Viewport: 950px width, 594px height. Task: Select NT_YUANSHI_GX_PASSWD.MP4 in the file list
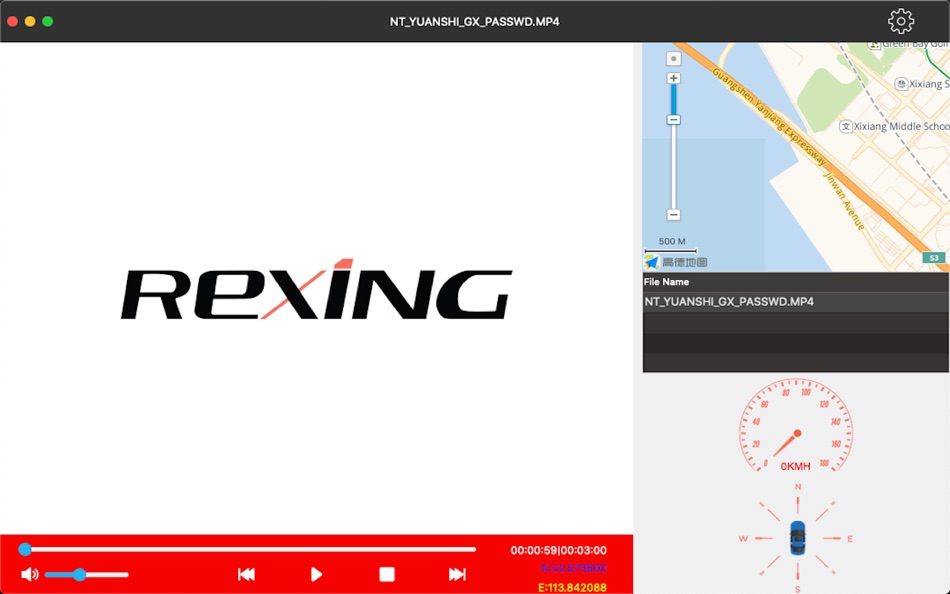[x=796, y=302]
